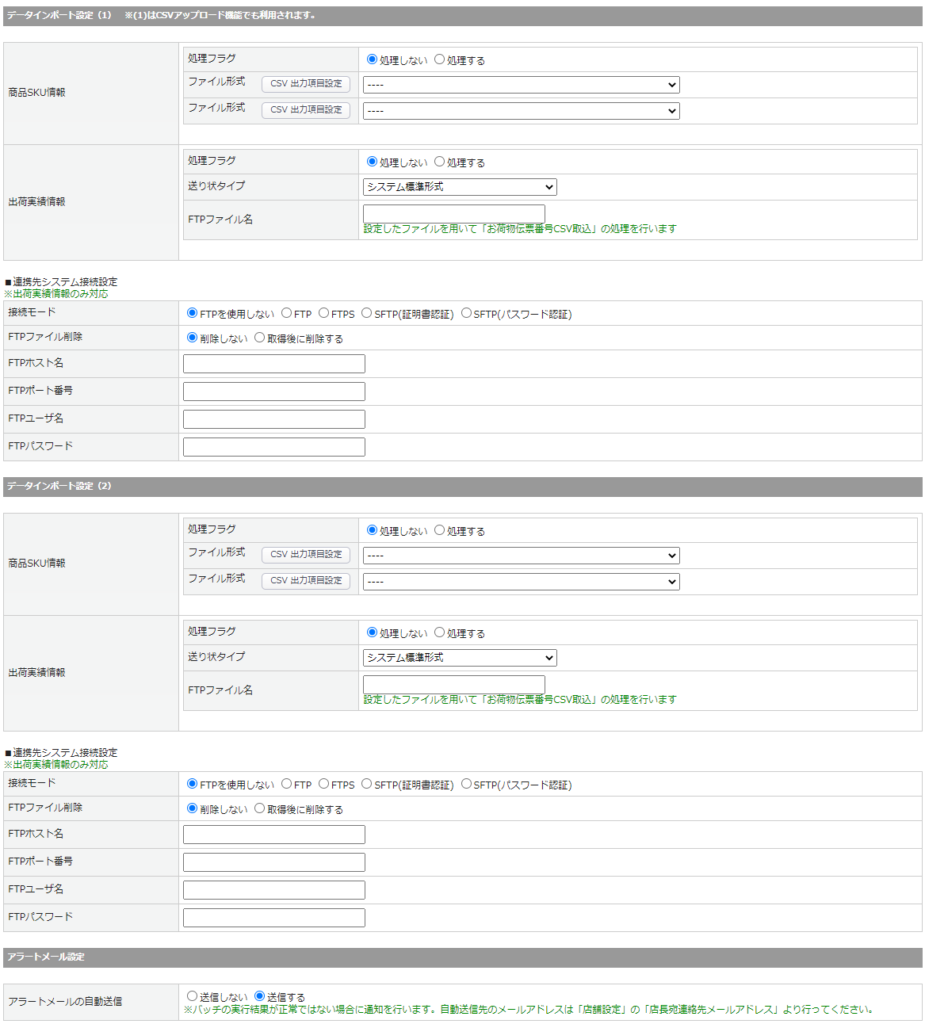This screenshot has width=925, height=1024.
Task: Select 処理しない for 商品SKU情報 in import setting (2)
Action: click(x=372, y=530)
